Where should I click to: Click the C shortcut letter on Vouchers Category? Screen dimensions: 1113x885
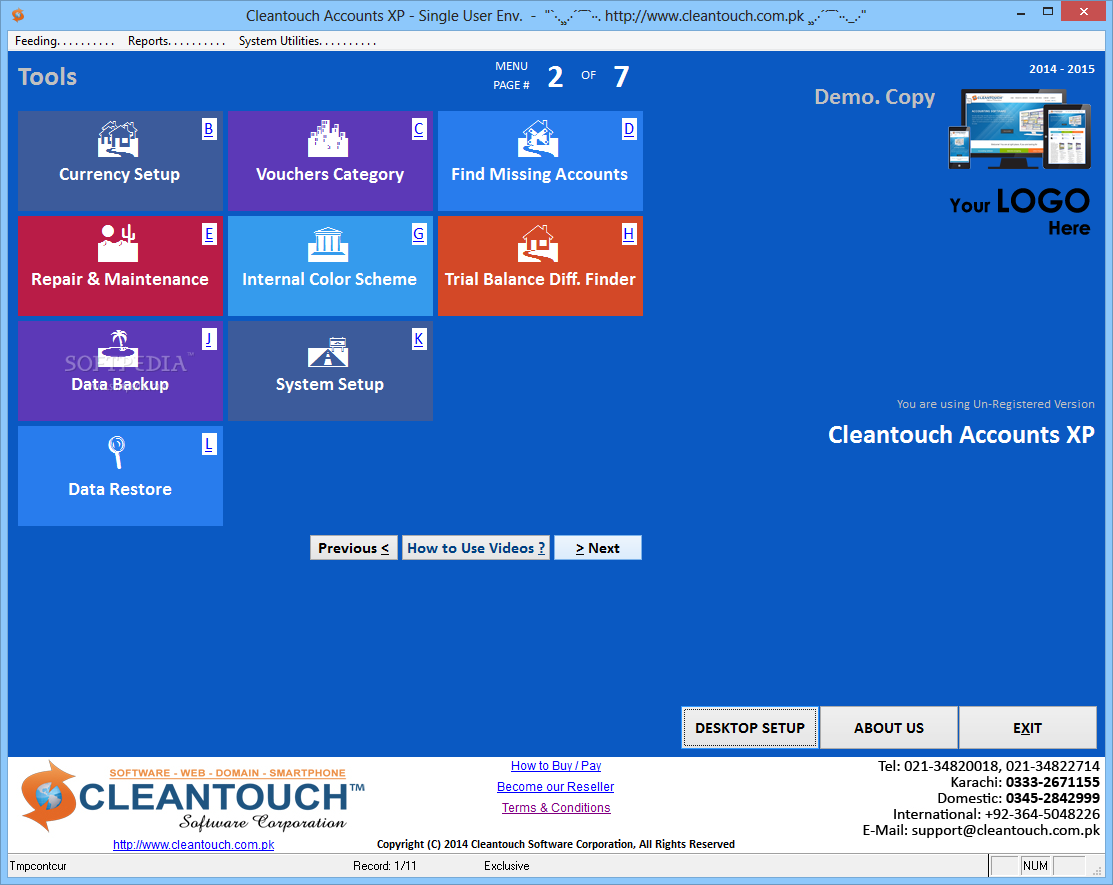coord(419,129)
